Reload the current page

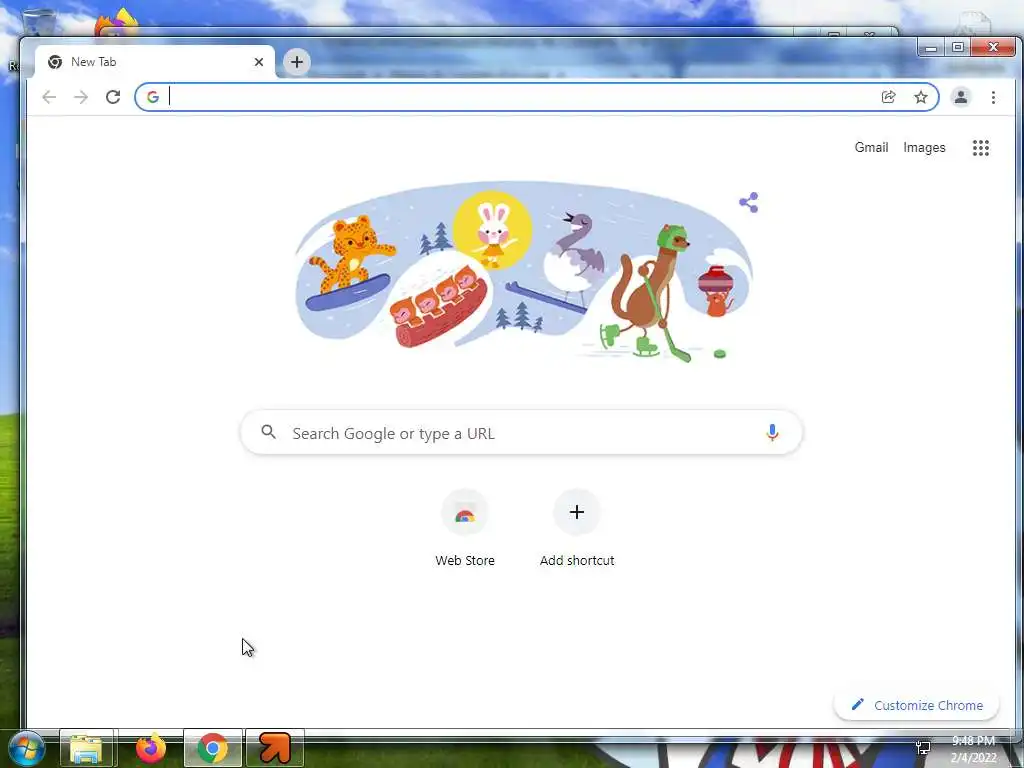[113, 97]
